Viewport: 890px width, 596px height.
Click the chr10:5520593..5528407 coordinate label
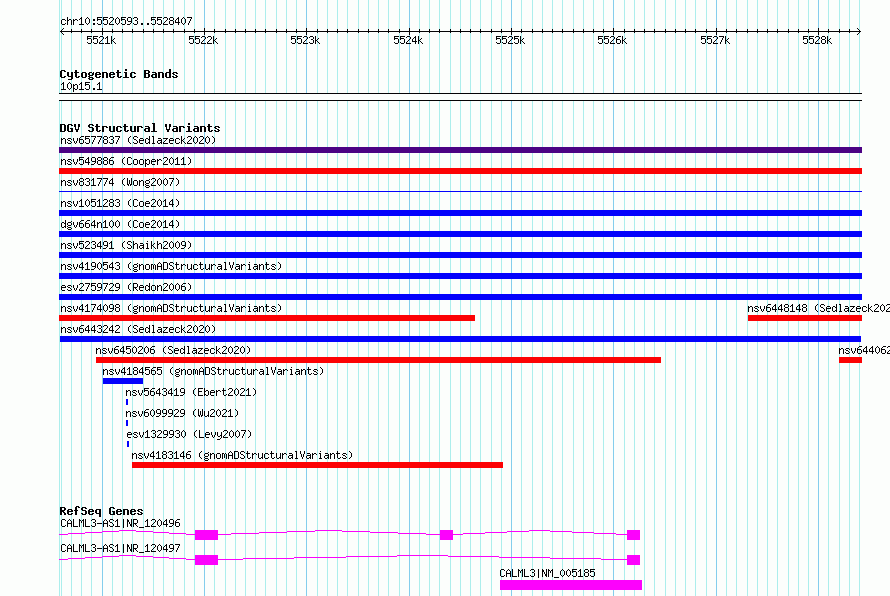coord(127,21)
